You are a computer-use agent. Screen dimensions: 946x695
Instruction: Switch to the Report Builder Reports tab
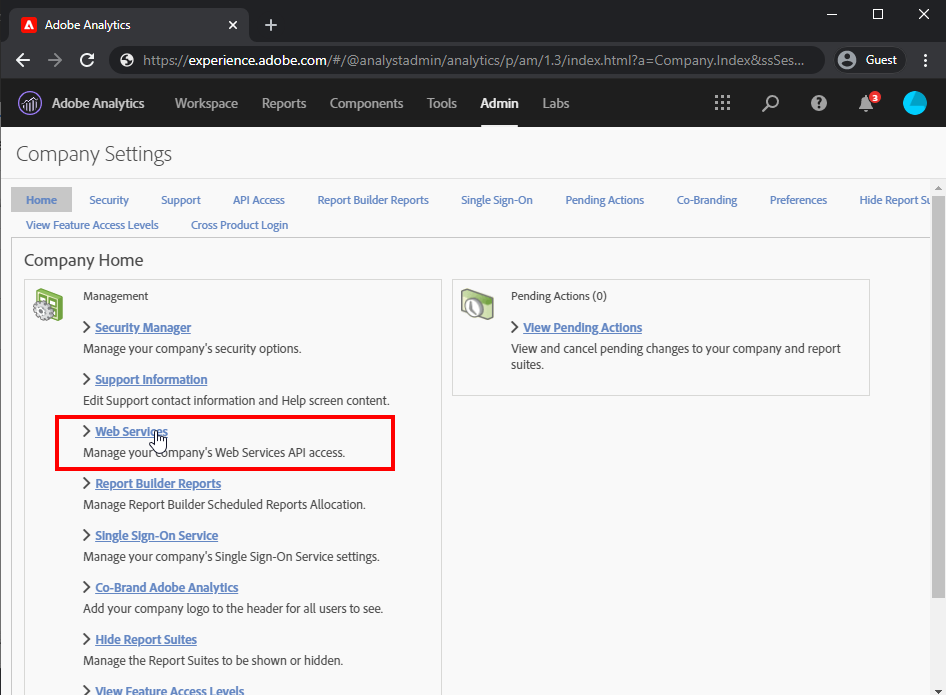pyautogui.click(x=373, y=200)
